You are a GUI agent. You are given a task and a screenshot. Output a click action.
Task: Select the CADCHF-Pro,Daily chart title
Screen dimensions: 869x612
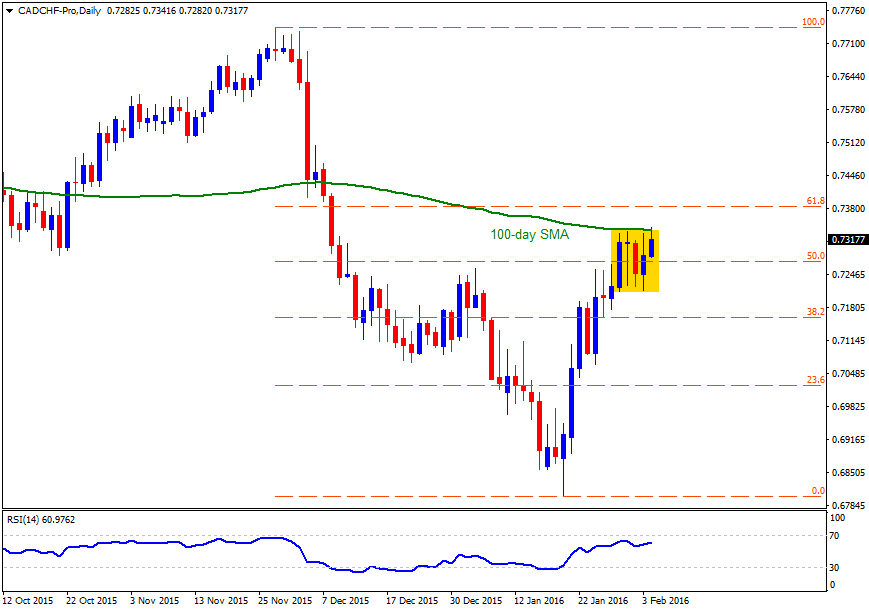(x=59, y=11)
